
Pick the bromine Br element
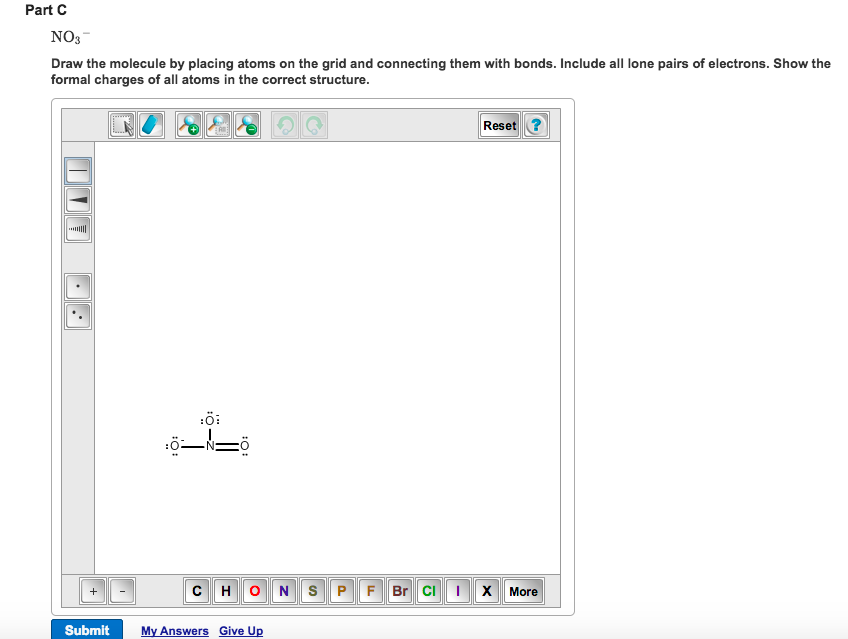tap(399, 591)
